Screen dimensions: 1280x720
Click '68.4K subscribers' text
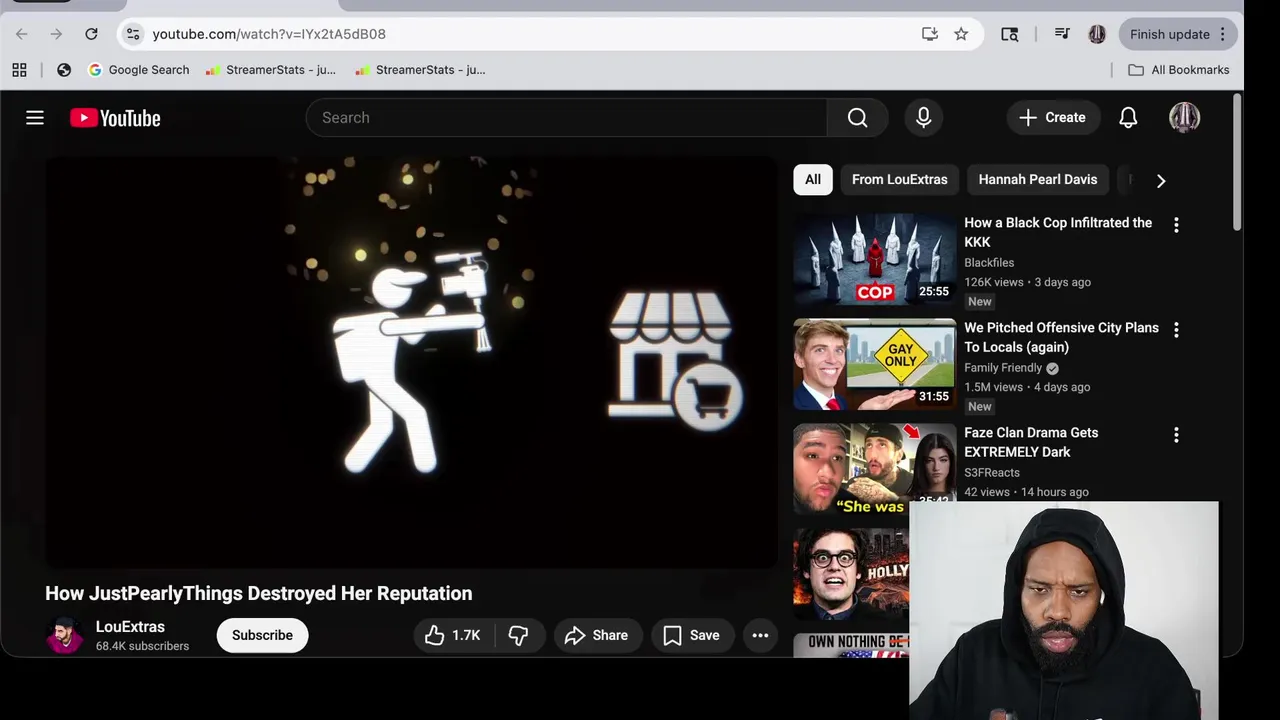tap(142, 647)
